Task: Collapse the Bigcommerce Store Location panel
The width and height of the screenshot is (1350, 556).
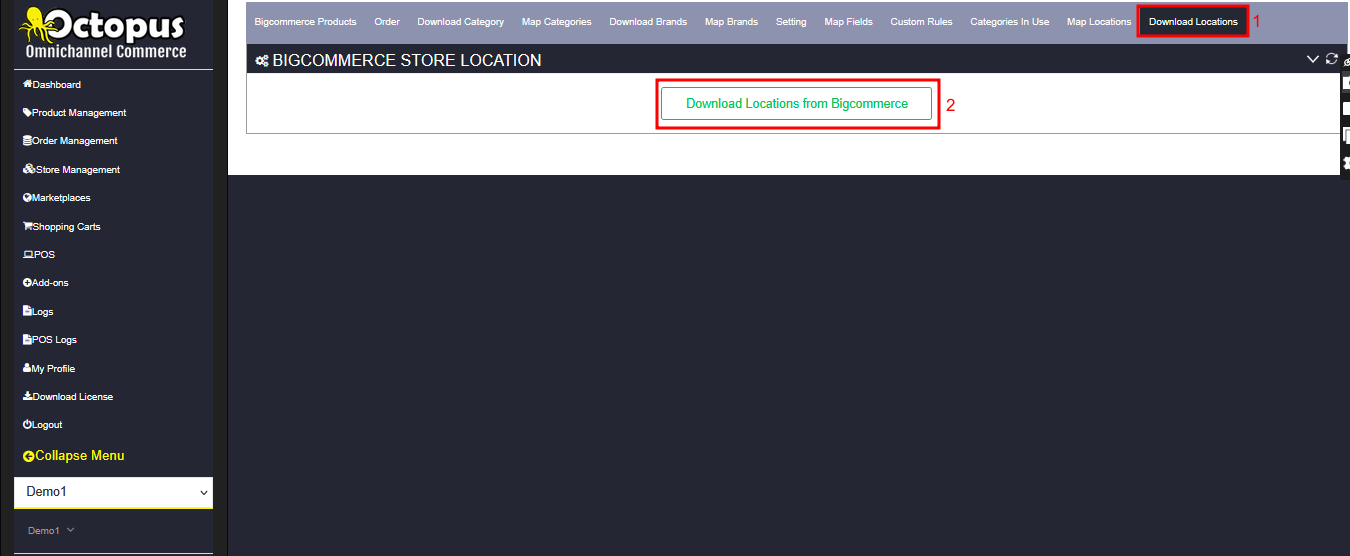Action: pyautogui.click(x=1313, y=59)
